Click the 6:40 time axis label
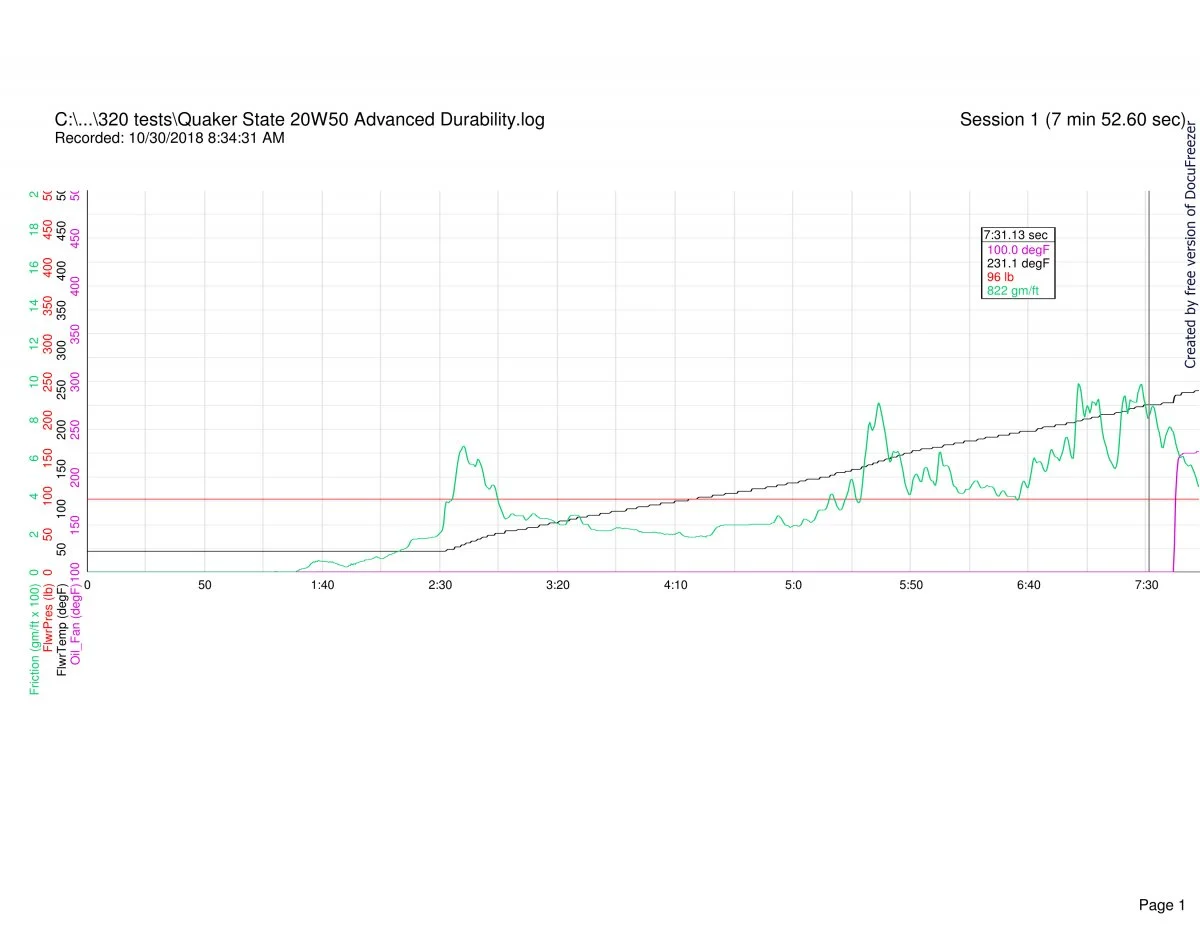This screenshot has height=927, width=1200. tap(1028, 584)
